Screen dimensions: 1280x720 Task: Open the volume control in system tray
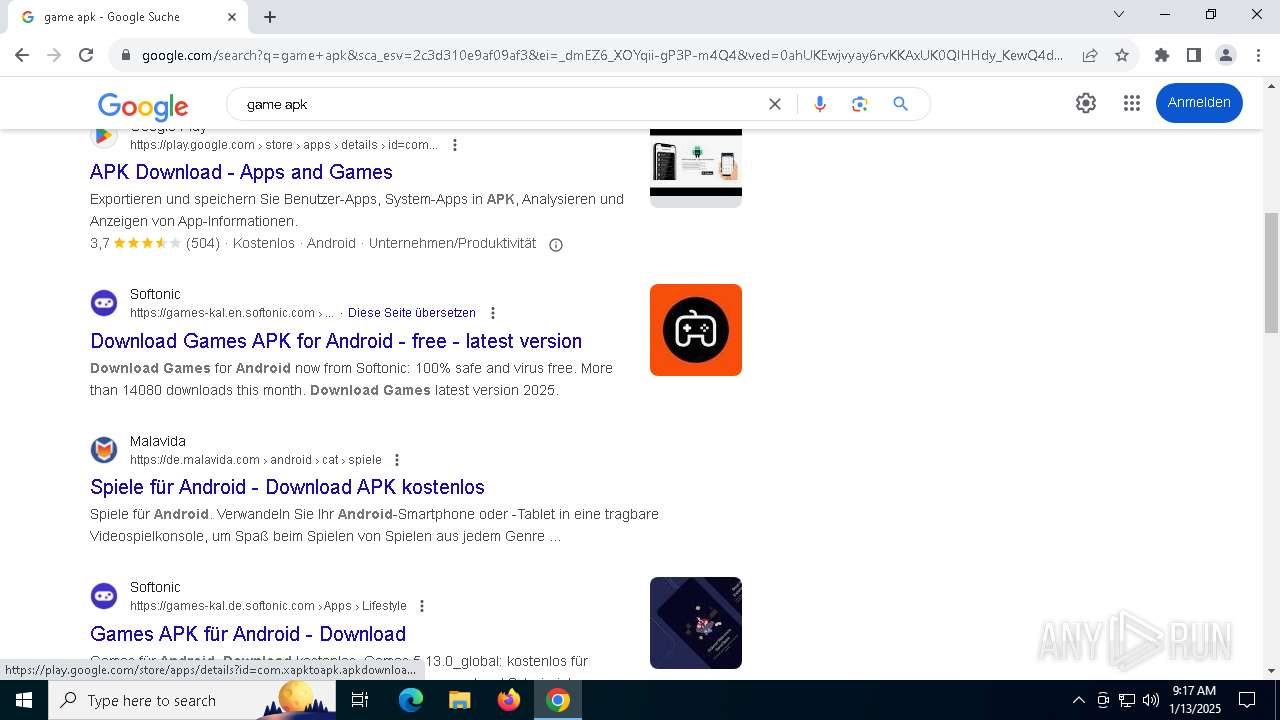1150,700
